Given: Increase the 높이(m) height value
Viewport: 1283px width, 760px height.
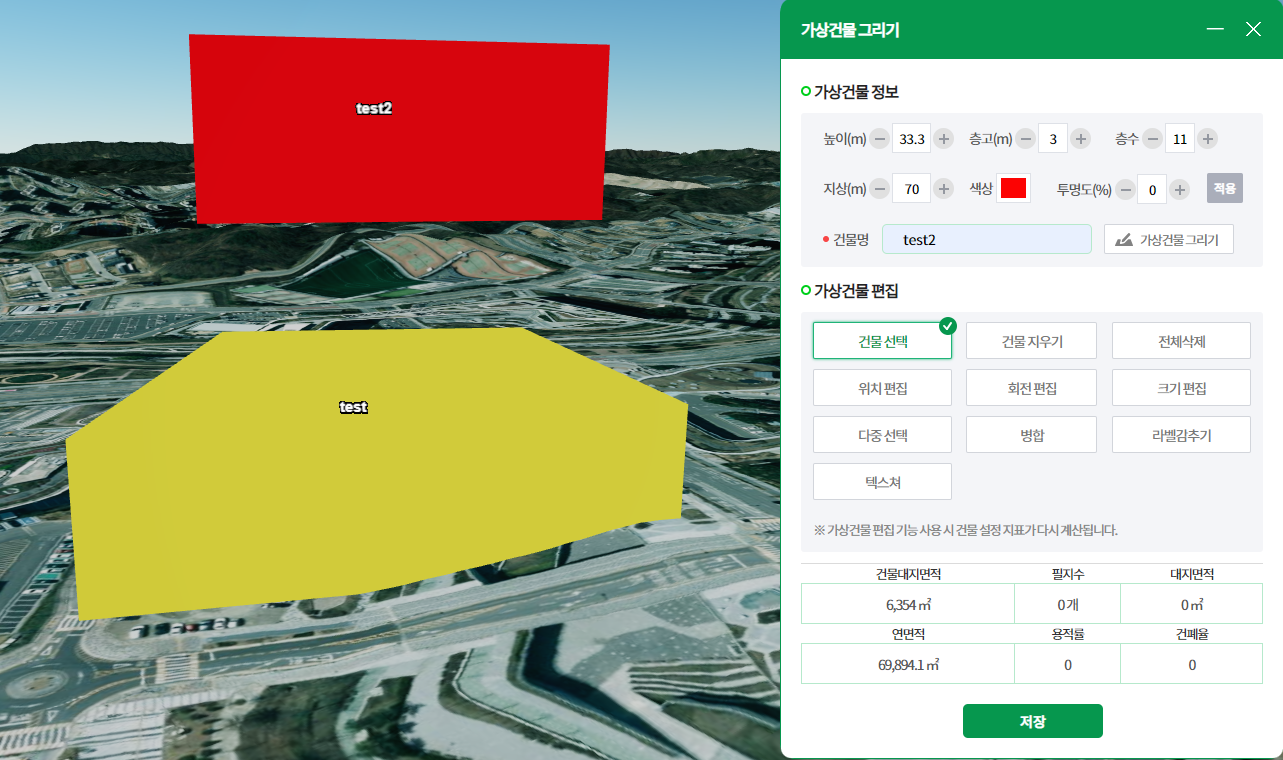Looking at the screenshot, I should (x=943, y=139).
